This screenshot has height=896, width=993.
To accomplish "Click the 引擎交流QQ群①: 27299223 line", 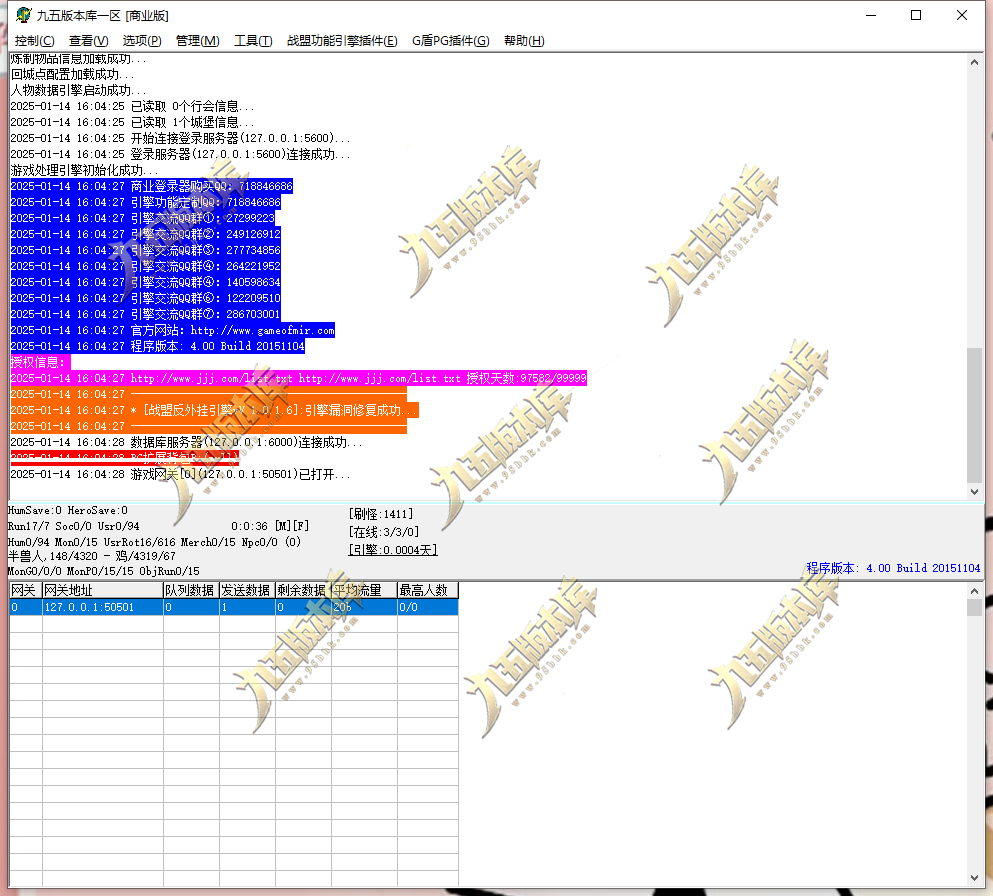I will [142, 218].
